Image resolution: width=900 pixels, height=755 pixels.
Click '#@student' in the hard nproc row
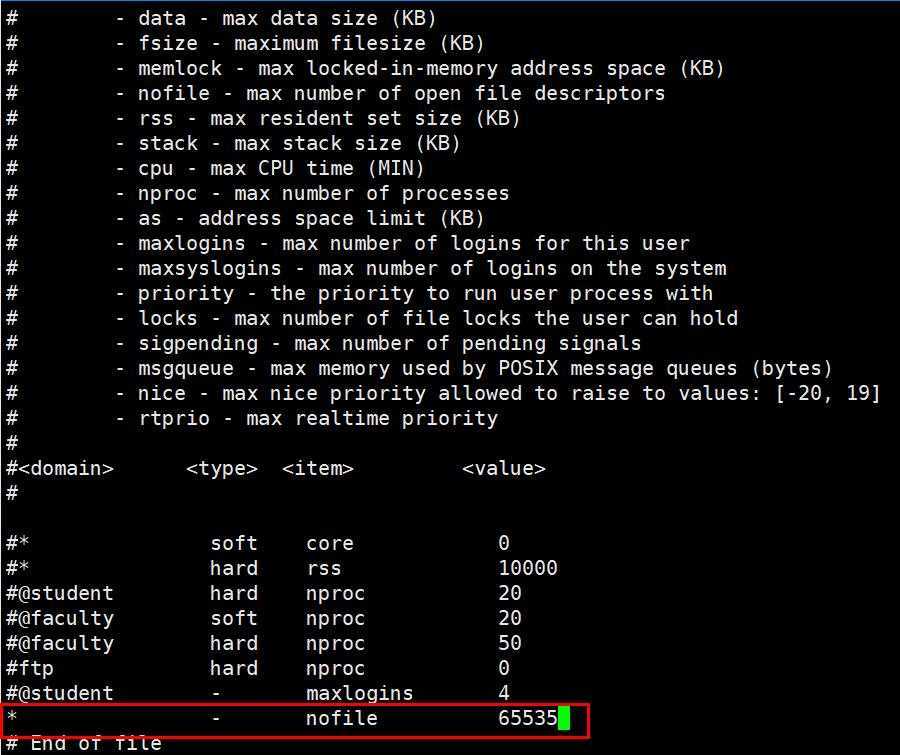pyautogui.click(x=60, y=593)
